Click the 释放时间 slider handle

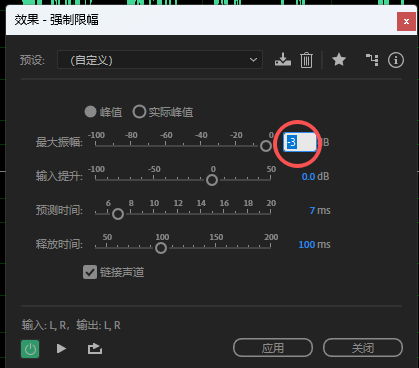click(x=161, y=248)
